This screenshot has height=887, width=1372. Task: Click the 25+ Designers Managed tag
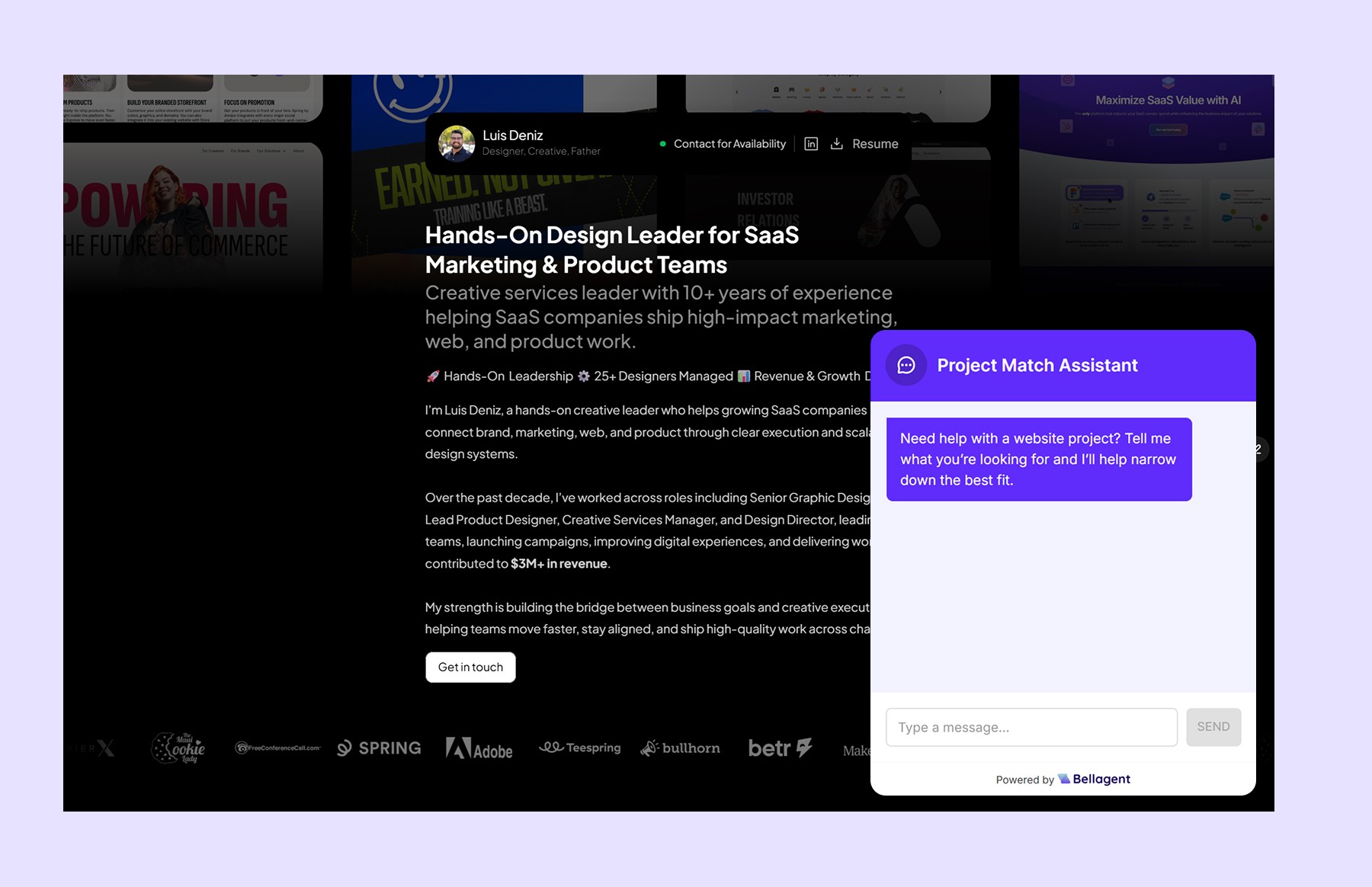coord(655,376)
